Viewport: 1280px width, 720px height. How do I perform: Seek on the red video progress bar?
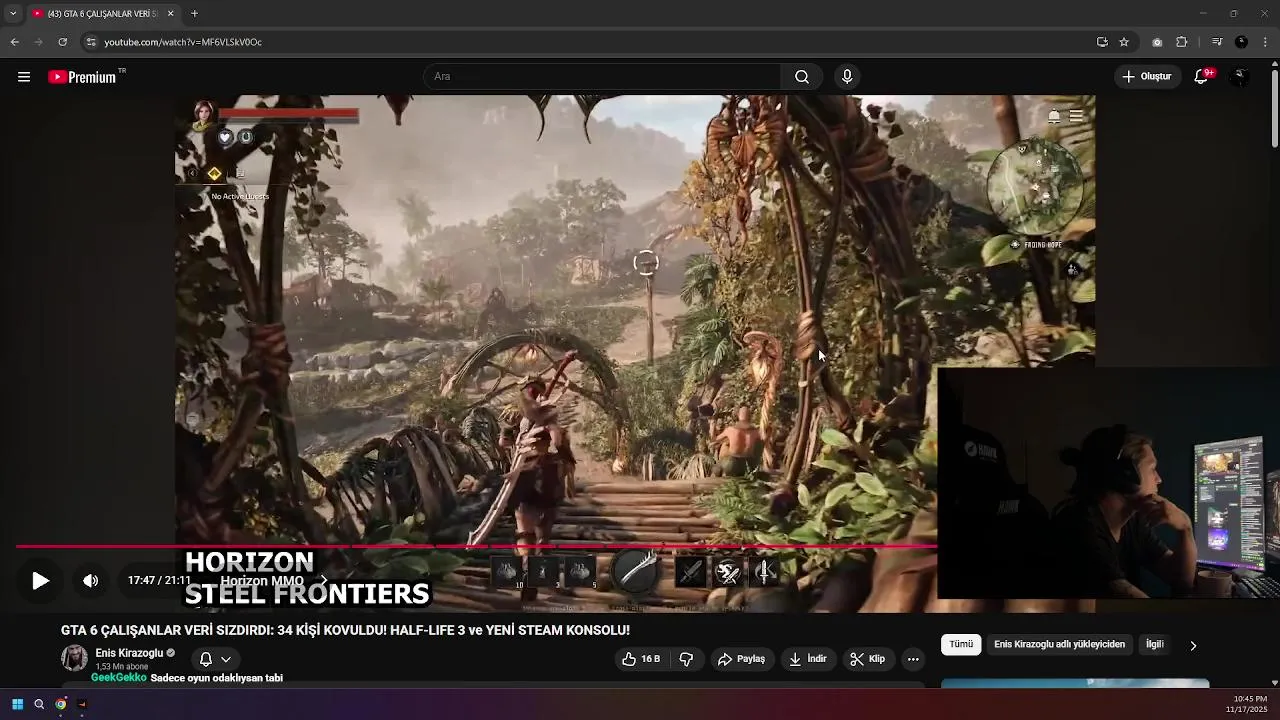click(476, 546)
